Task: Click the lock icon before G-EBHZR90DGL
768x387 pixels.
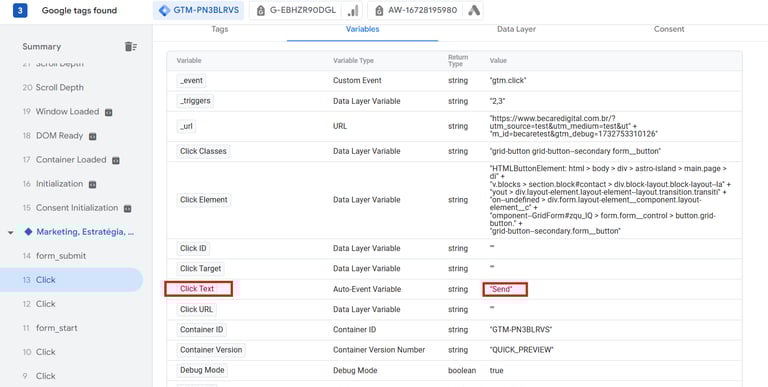Action: coord(261,10)
